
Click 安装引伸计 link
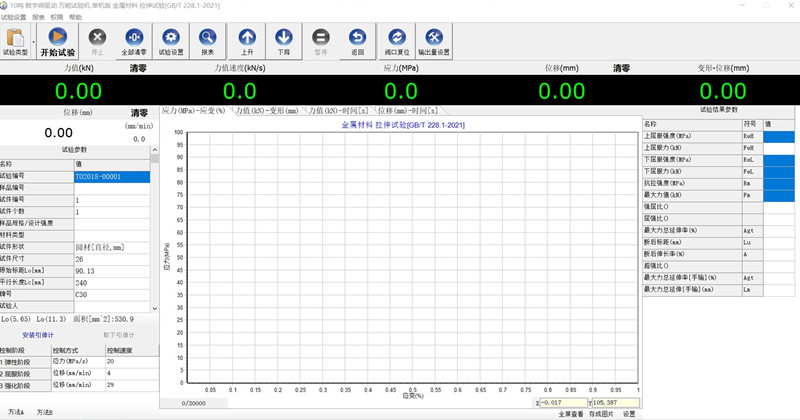[38, 335]
